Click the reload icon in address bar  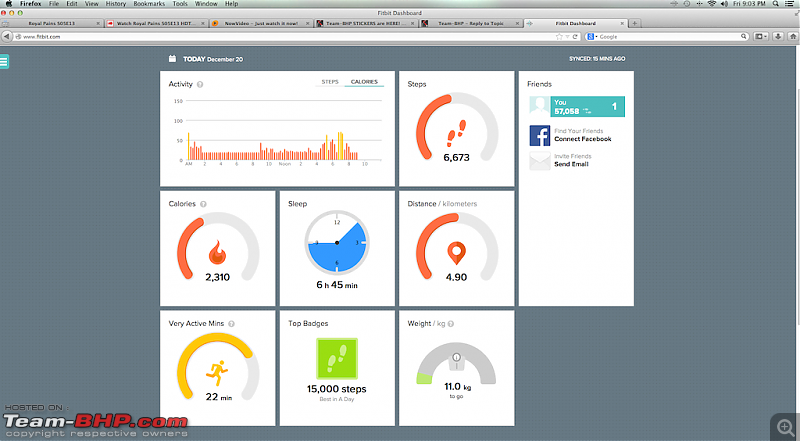click(575, 37)
